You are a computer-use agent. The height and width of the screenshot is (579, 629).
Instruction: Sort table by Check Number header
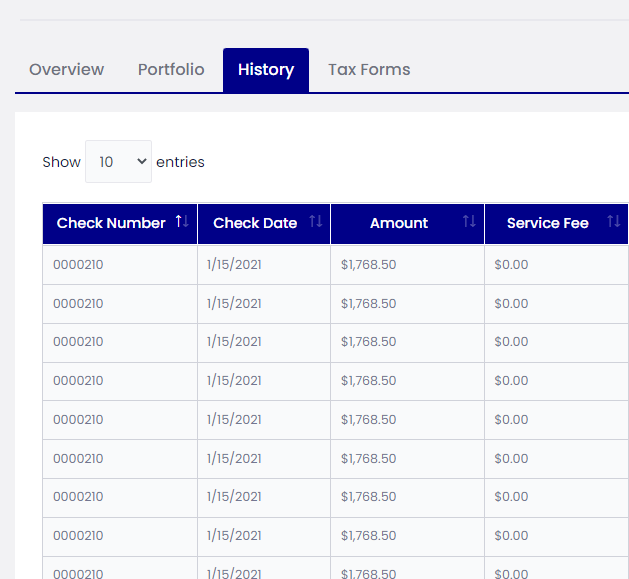point(111,223)
